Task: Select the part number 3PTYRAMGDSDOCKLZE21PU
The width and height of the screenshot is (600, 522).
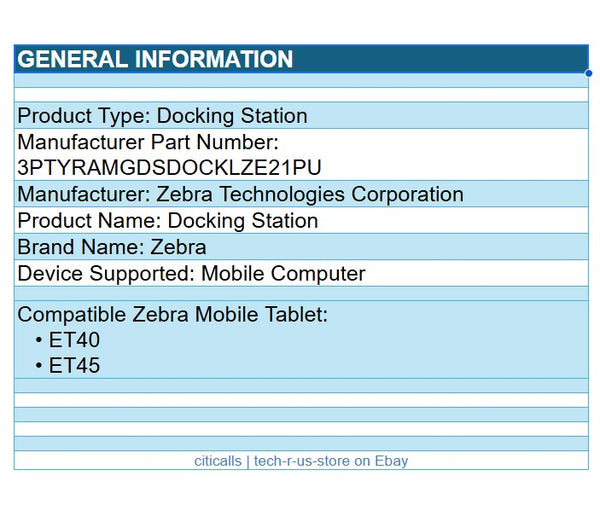Action: coord(169,167)
